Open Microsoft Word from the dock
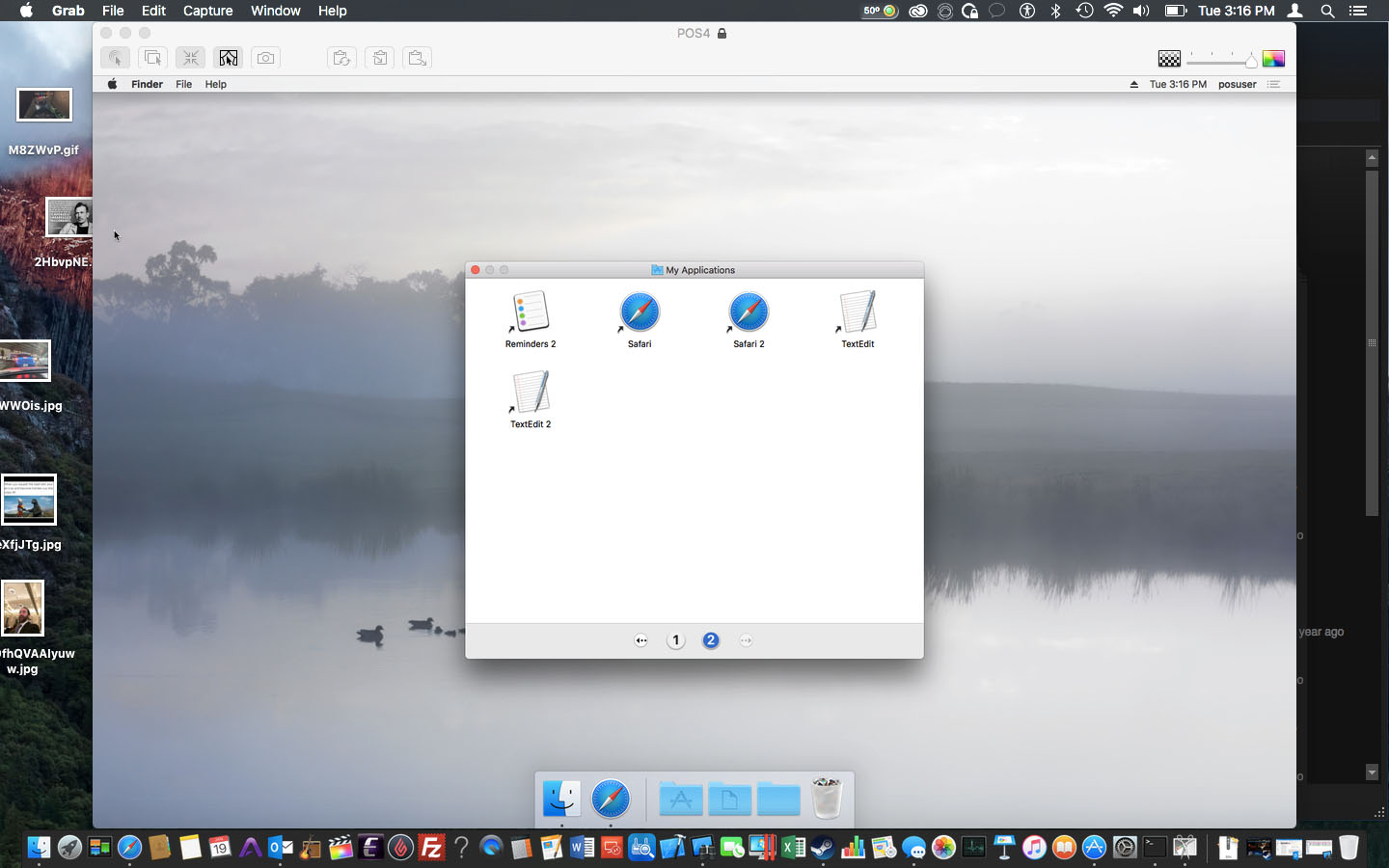Viewport: 1389px width, 868px height. point(582,848)
